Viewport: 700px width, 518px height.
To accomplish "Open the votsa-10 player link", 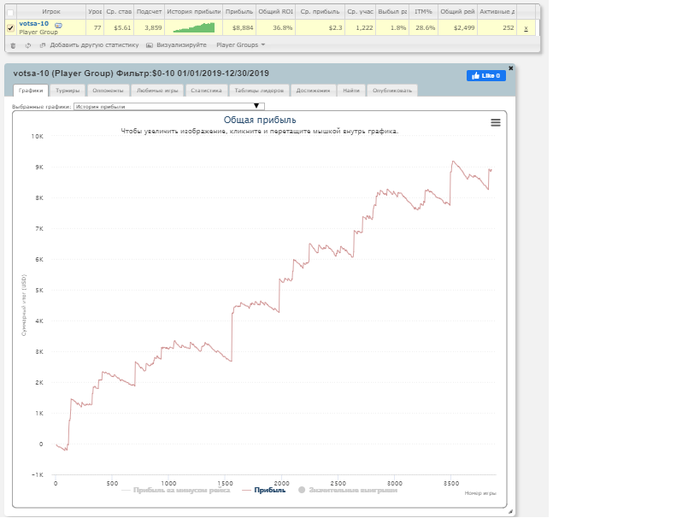I will pos(34,24).
